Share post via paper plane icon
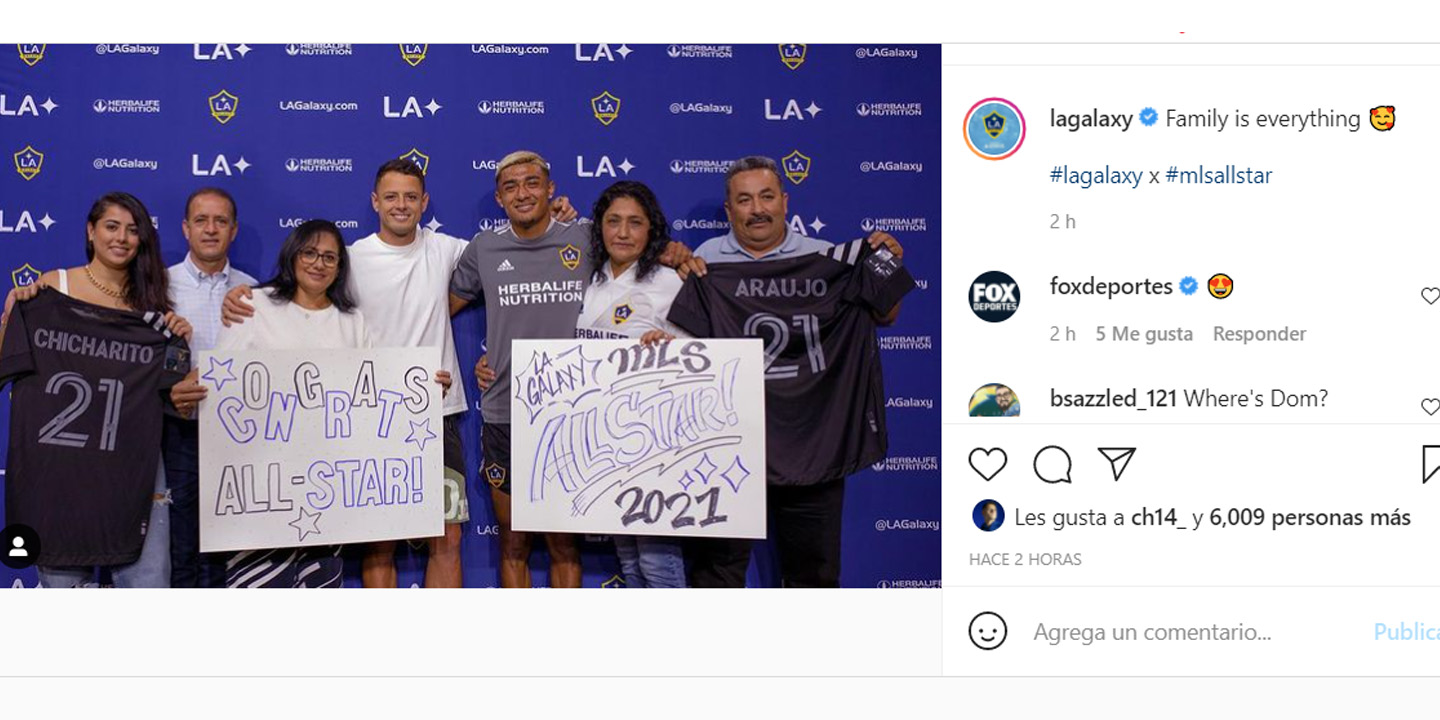 (1116, 463)
